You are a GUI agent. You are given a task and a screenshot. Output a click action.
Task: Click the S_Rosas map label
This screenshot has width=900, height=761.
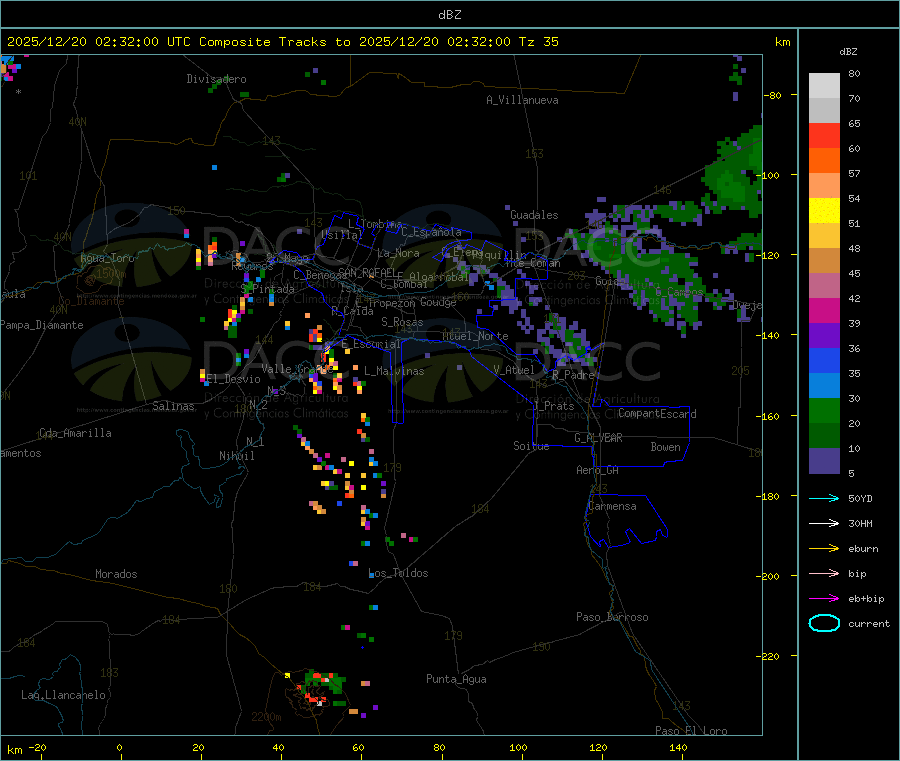point(402,322)
